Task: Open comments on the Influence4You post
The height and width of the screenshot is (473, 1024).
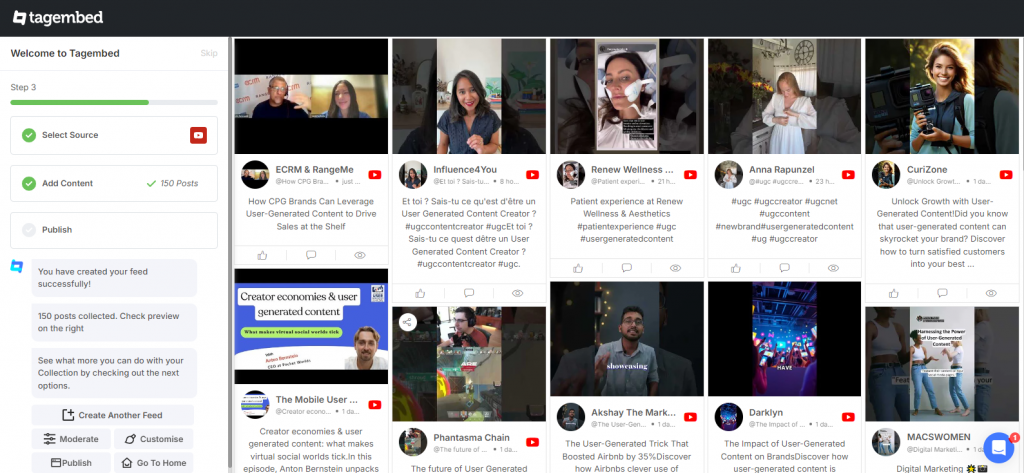Action: (469, 293)
